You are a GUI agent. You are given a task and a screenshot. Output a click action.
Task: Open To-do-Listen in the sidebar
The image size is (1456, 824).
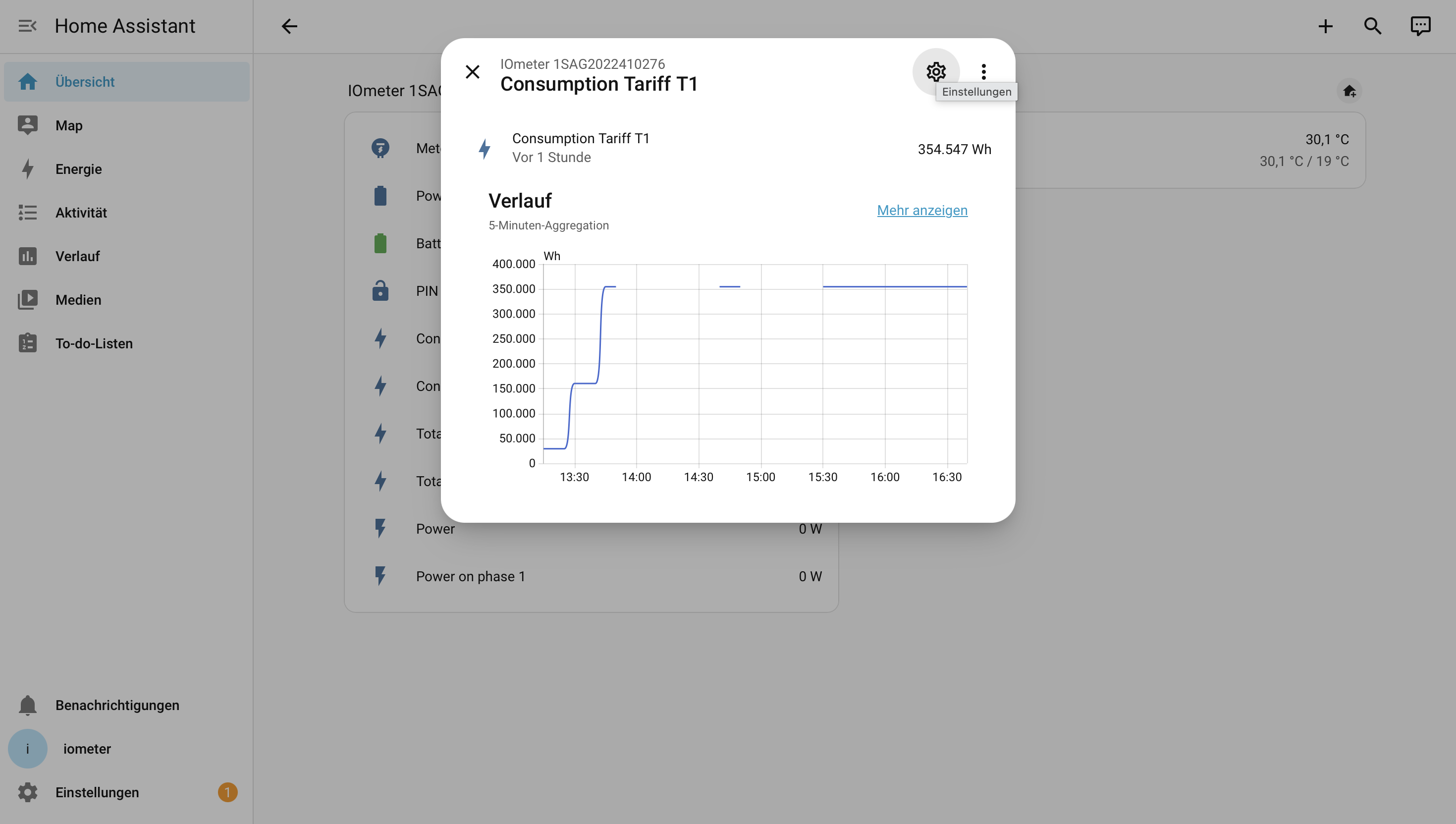point(127,343)
